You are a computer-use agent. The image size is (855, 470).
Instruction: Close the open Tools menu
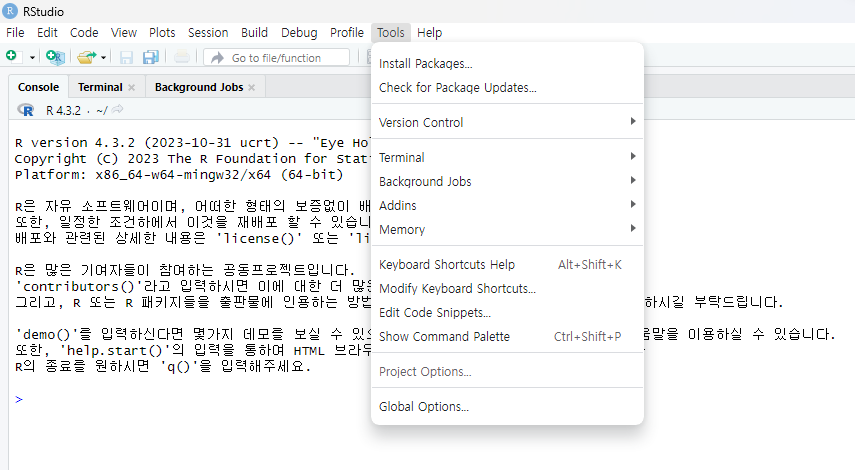[x=391, y=33]
